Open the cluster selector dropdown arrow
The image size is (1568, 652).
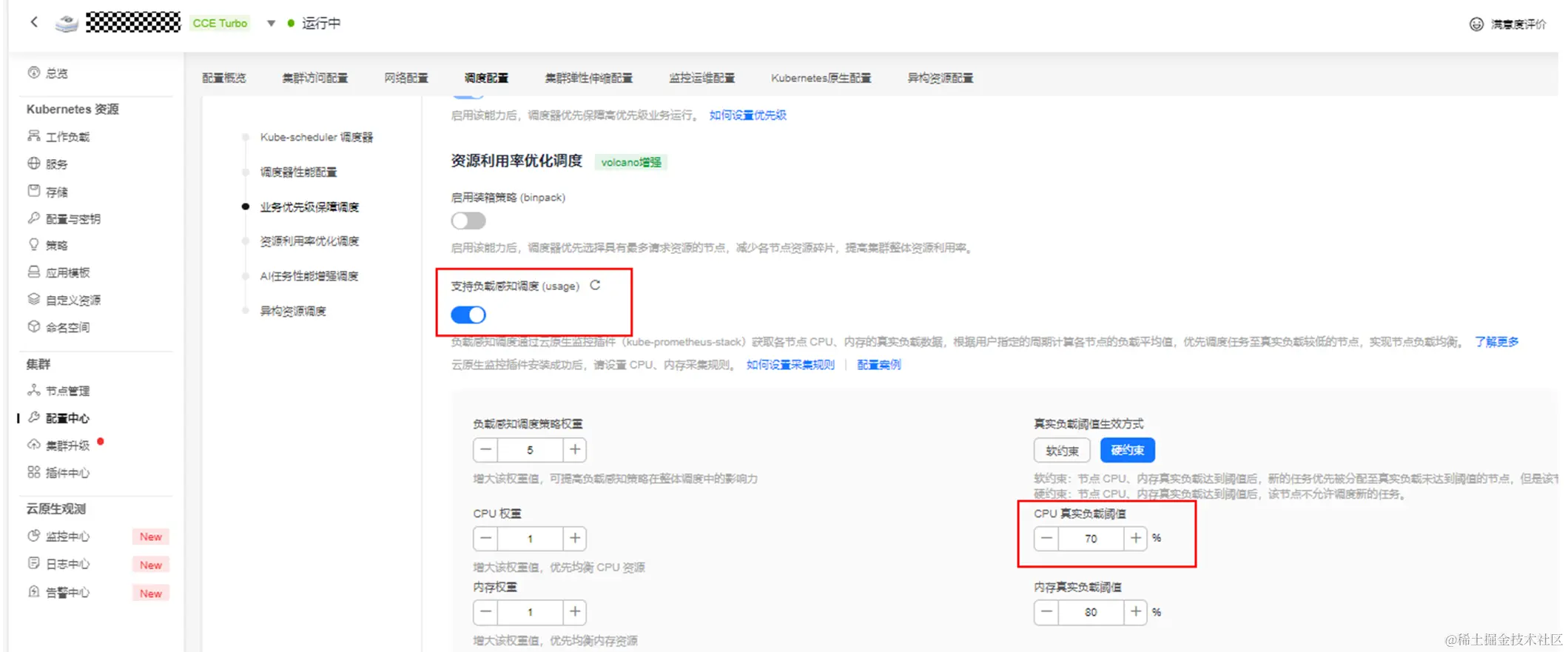click(272, 23)
